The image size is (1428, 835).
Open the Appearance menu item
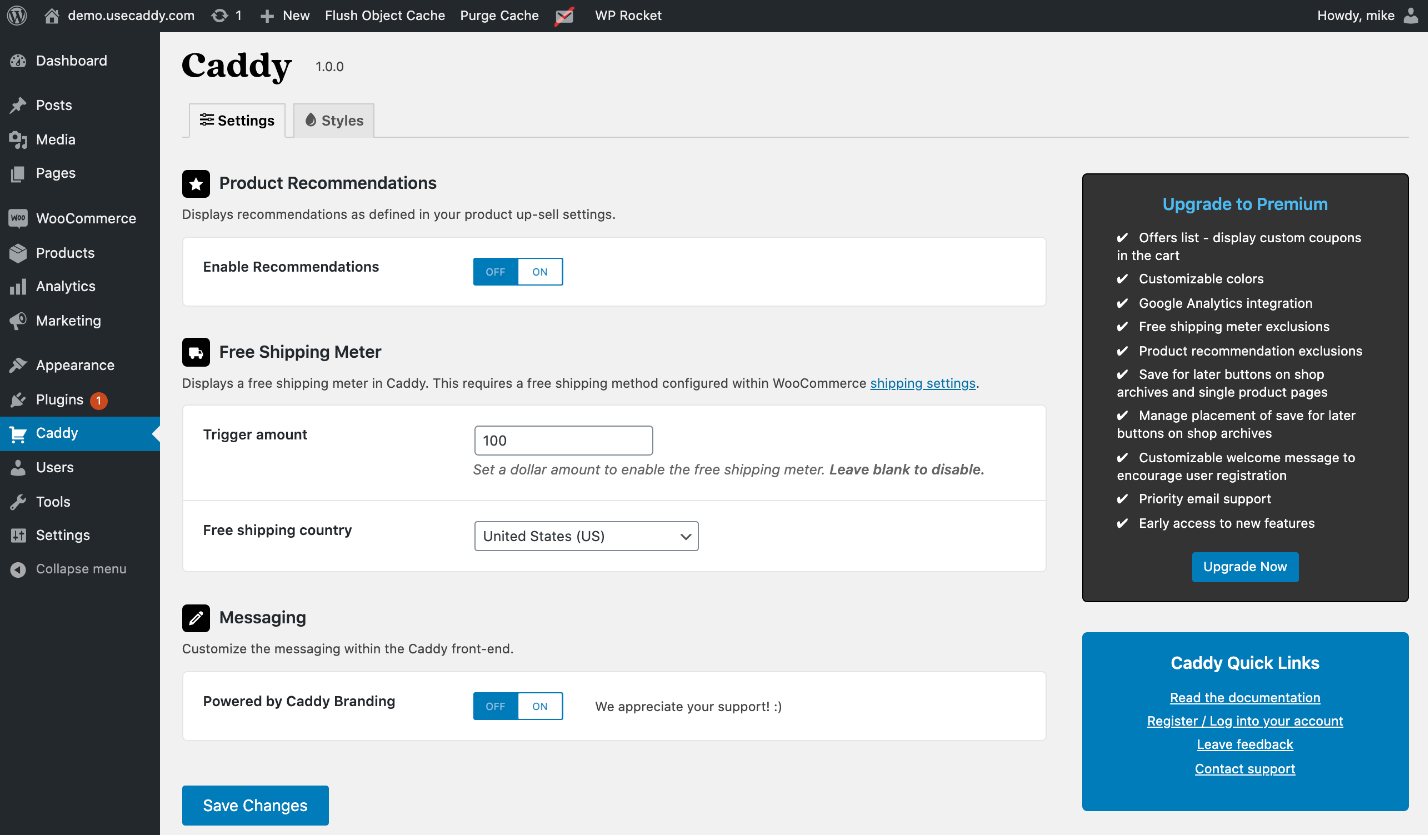(80, 365)
